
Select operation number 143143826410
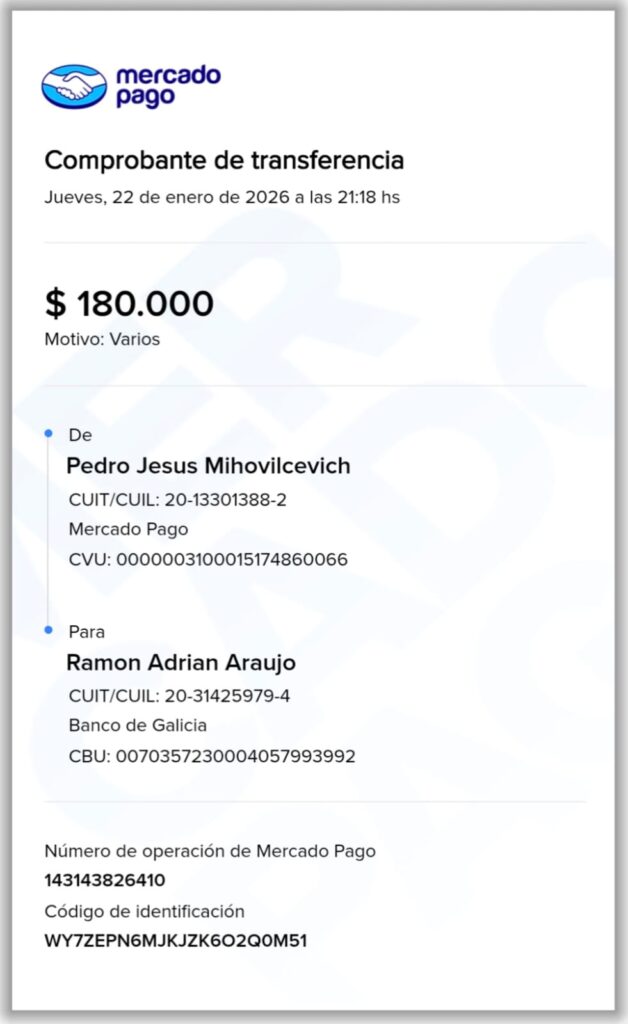105,881
